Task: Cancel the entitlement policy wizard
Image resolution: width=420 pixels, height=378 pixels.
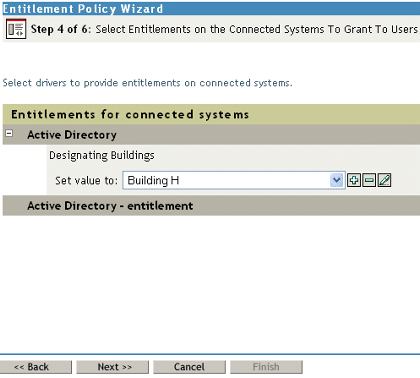Action: [x=189, y=367]
